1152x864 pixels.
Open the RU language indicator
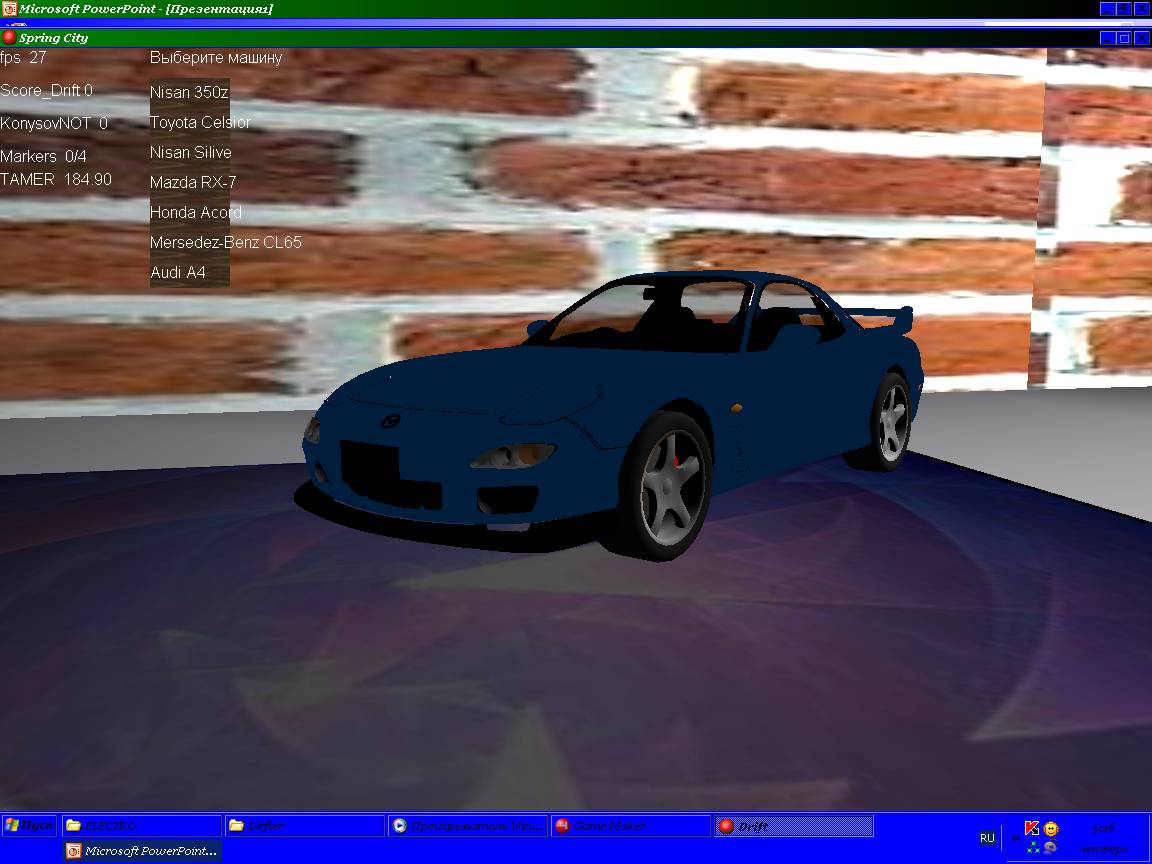tap(987, 838)
